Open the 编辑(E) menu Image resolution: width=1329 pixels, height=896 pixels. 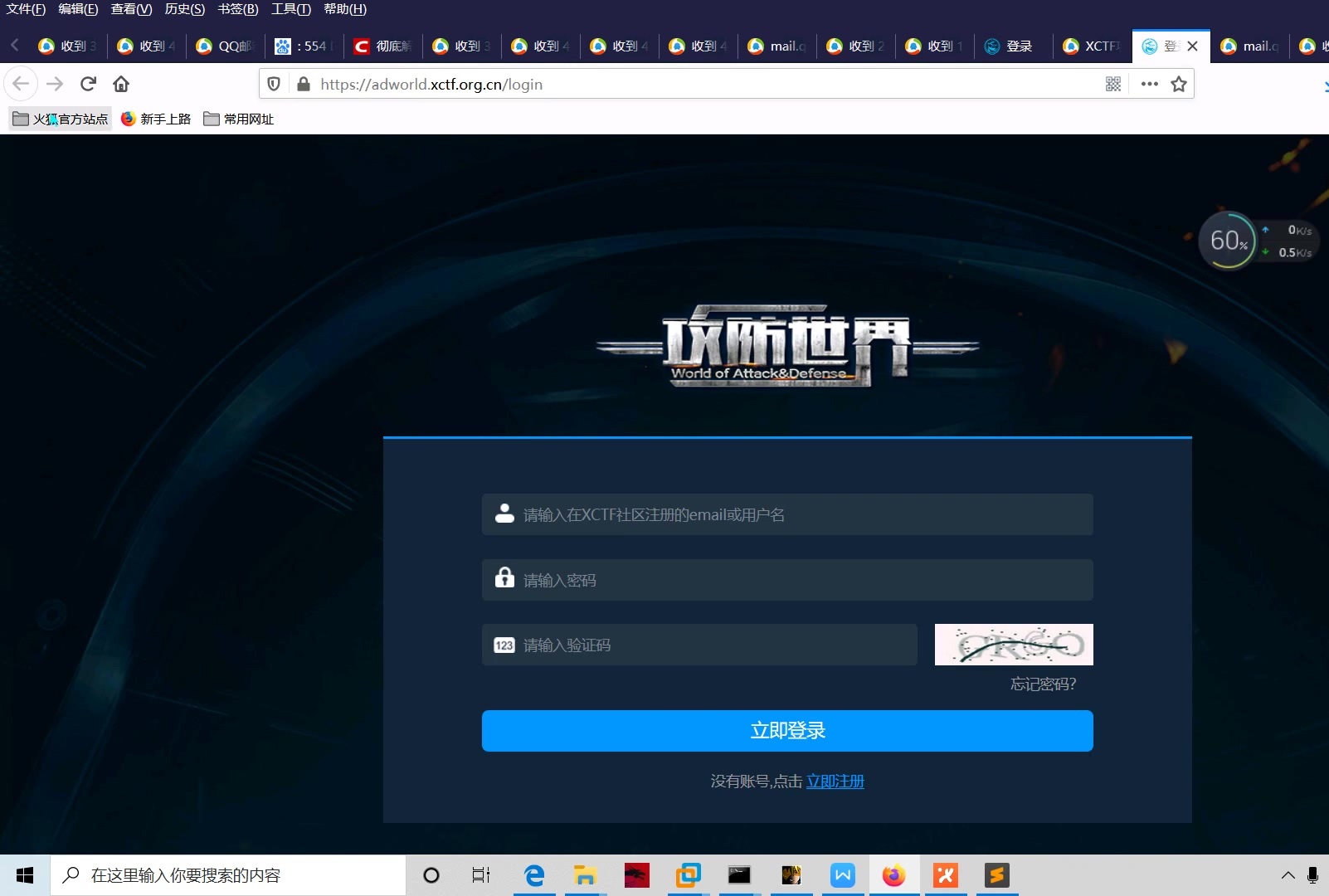[78, 9]
